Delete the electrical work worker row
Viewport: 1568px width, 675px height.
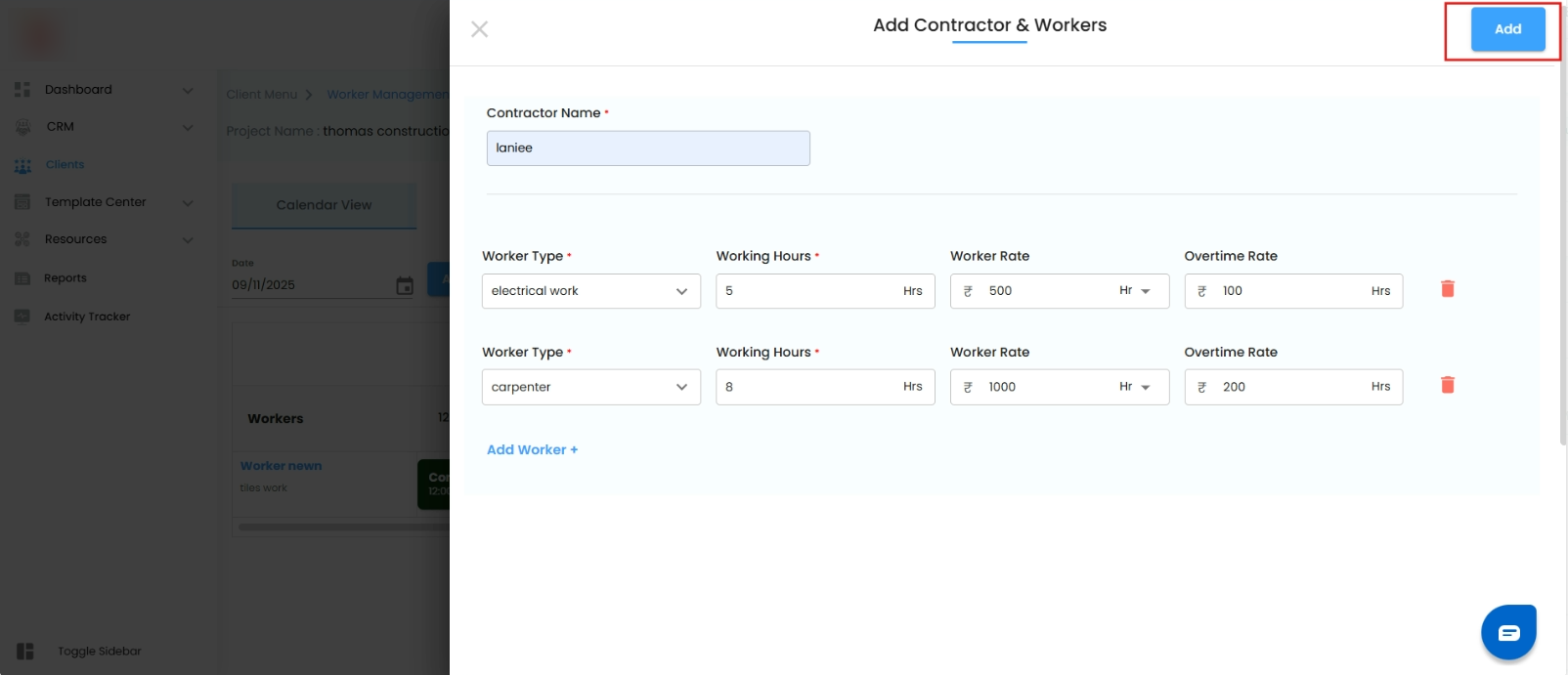coord(1448,289)
